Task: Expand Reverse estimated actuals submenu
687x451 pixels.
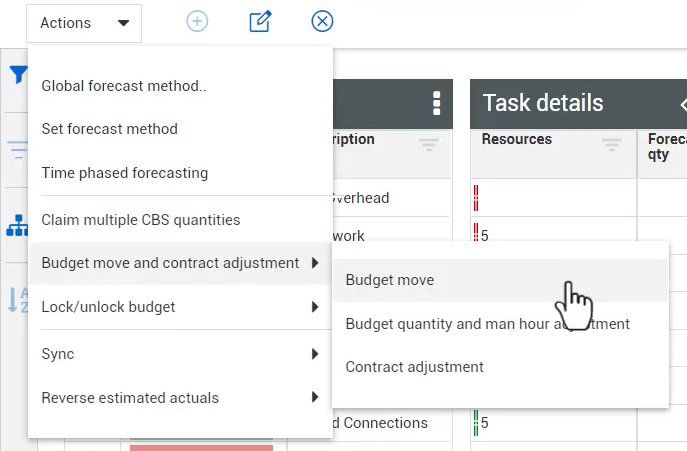Action: pos(180,398)
